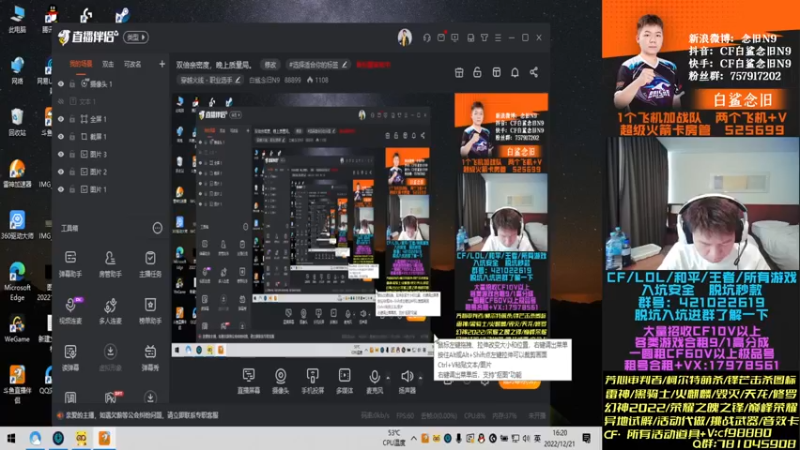800x450 pixels.
Task: Hide the 摄像头 1 source
Action: pyautogui.click(x=61, y=84)
